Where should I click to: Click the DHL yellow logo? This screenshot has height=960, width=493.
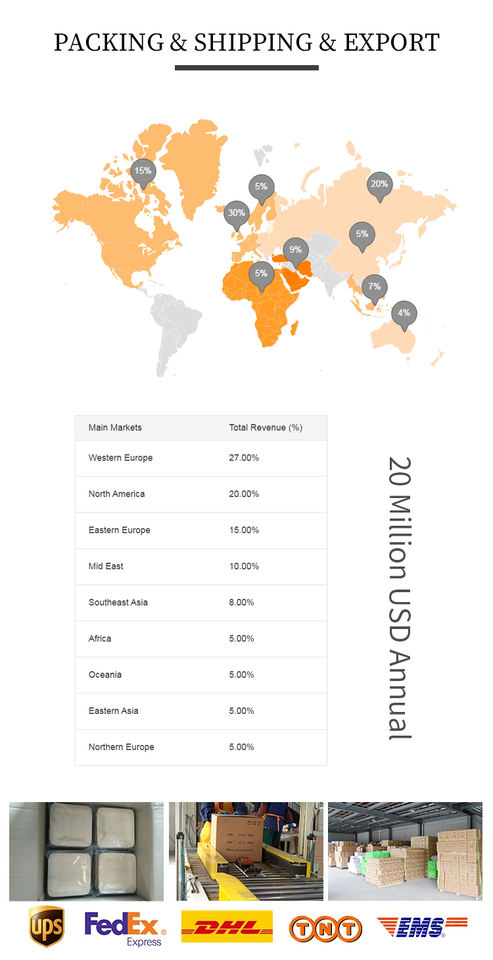tap(227, 926)
